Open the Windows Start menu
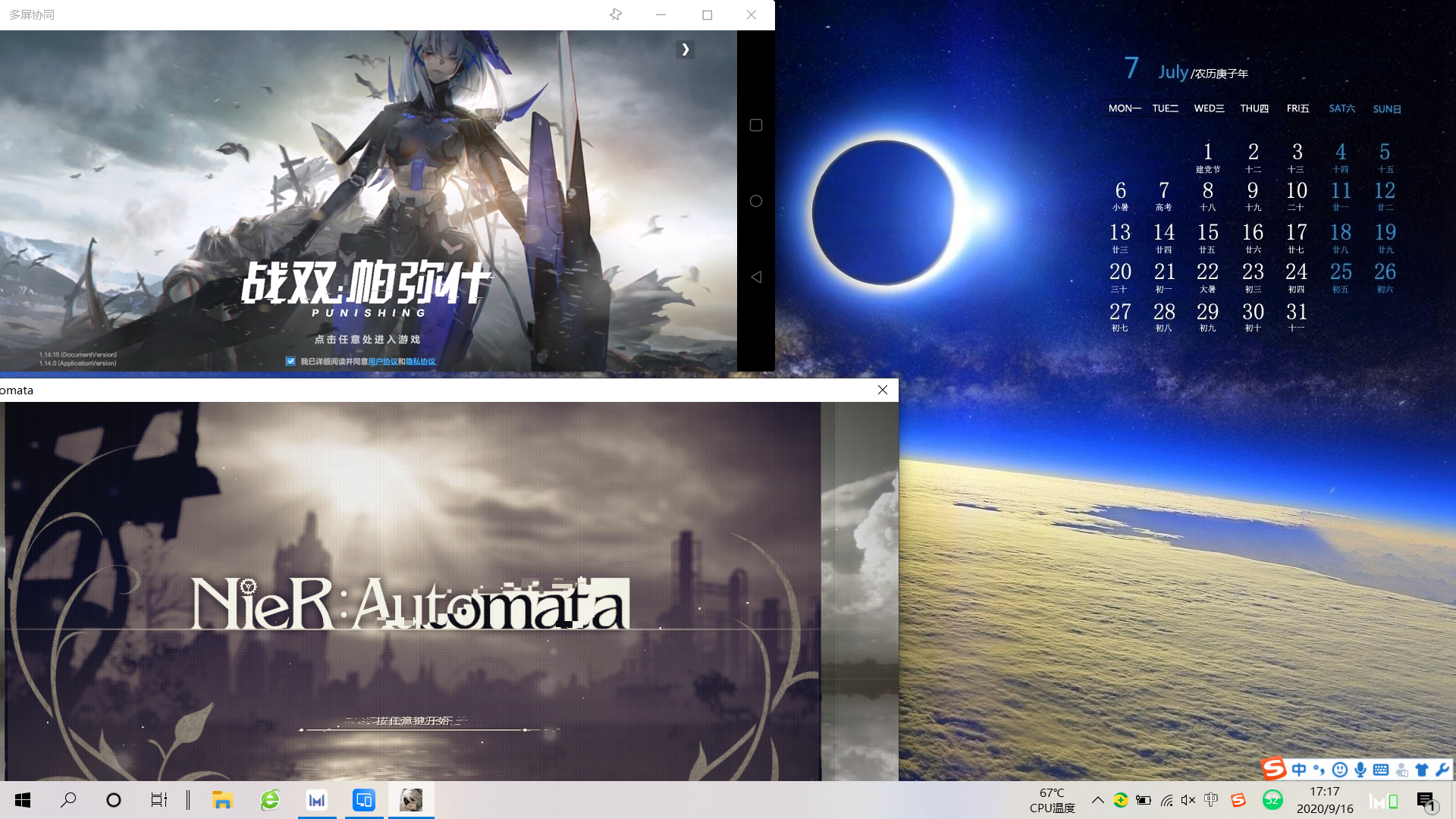 click(x=23, y=800)
